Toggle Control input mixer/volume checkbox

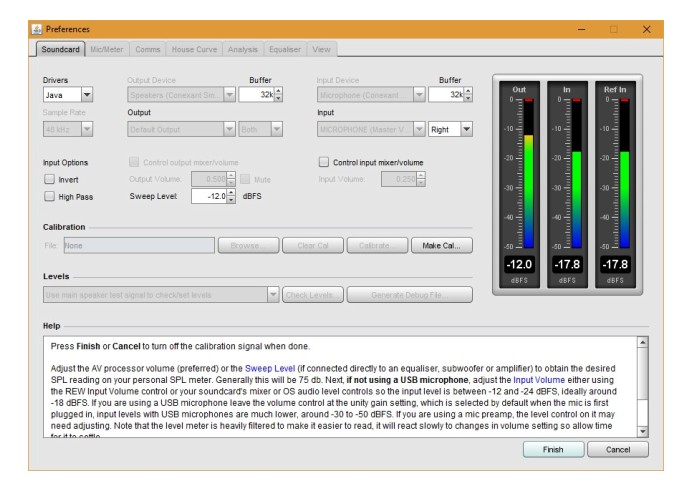point(324,162)
